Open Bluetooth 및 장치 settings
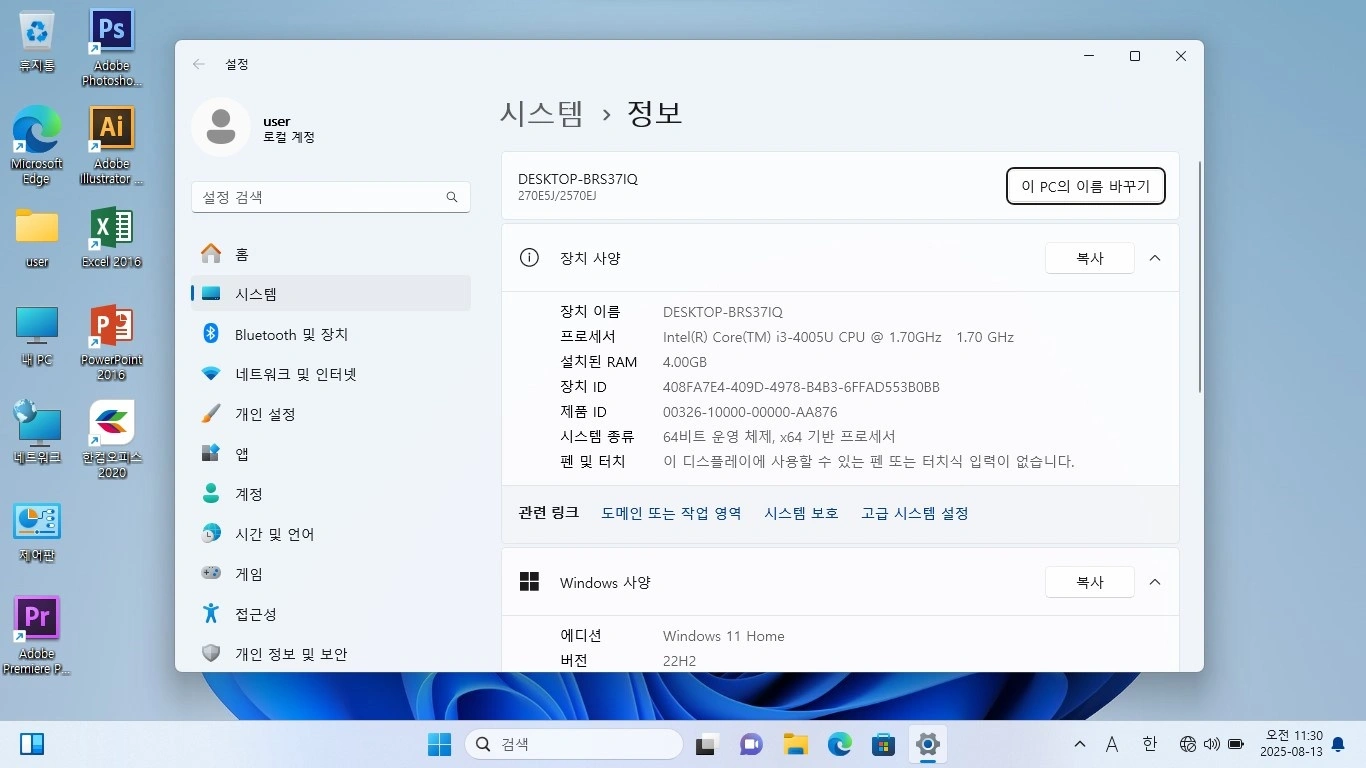Viewport: 1366px width, 768px height. click(331, 334)
